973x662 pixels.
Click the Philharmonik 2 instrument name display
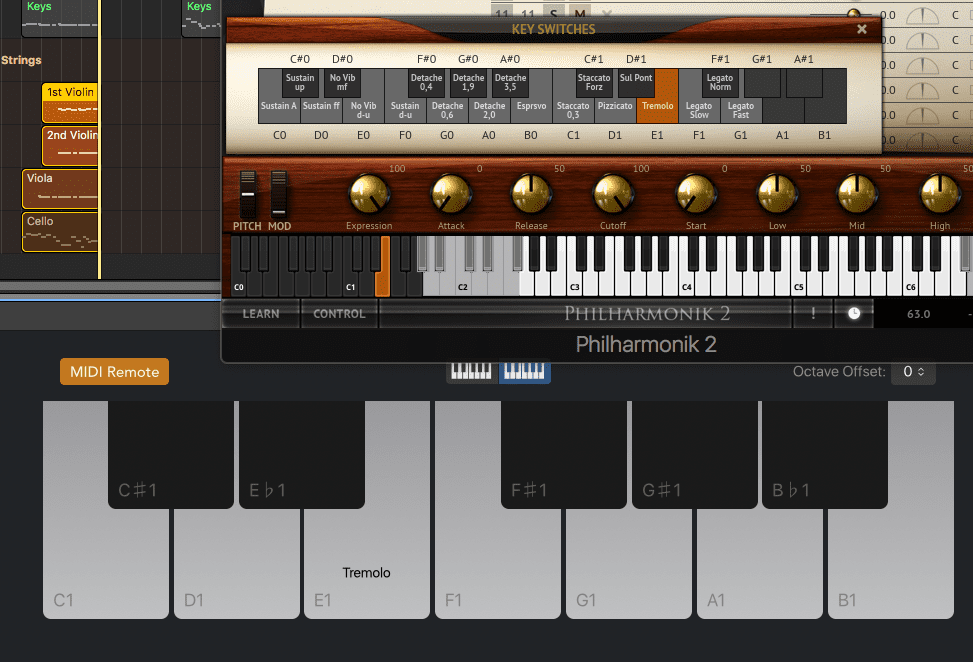[x=646, y=344]
